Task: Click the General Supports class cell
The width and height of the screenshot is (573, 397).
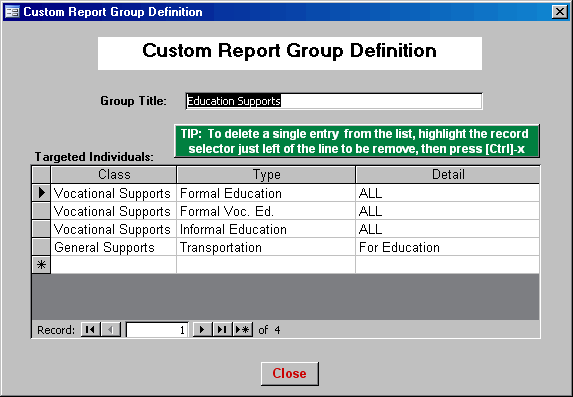Action: [x=114, y=247]
